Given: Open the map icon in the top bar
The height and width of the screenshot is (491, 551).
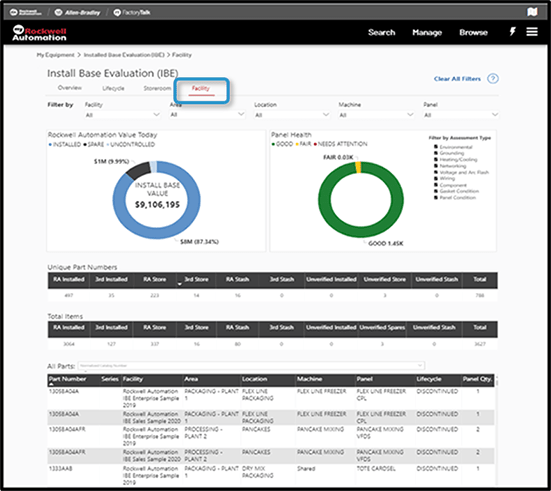Looking at the screenshot, I should [x=532, y=12].
